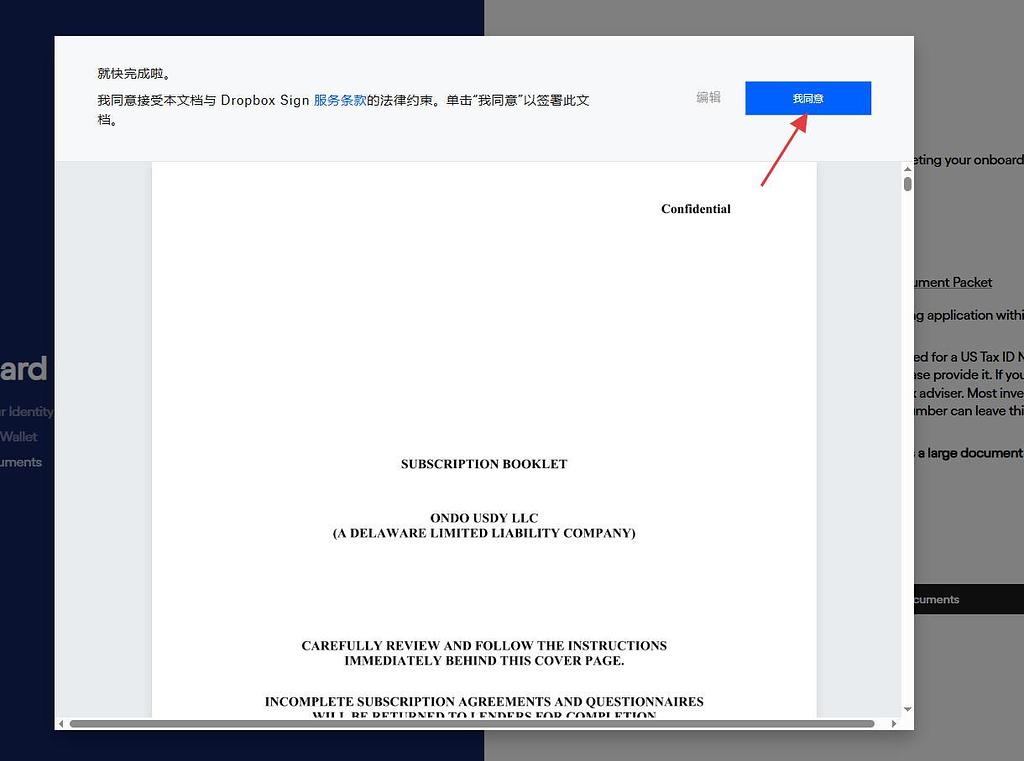Viewport: 1024px width, 761px height.
Task: Click the vertical scrollbar up arrow
Action: pyautogui.click(x=907, y=169)
